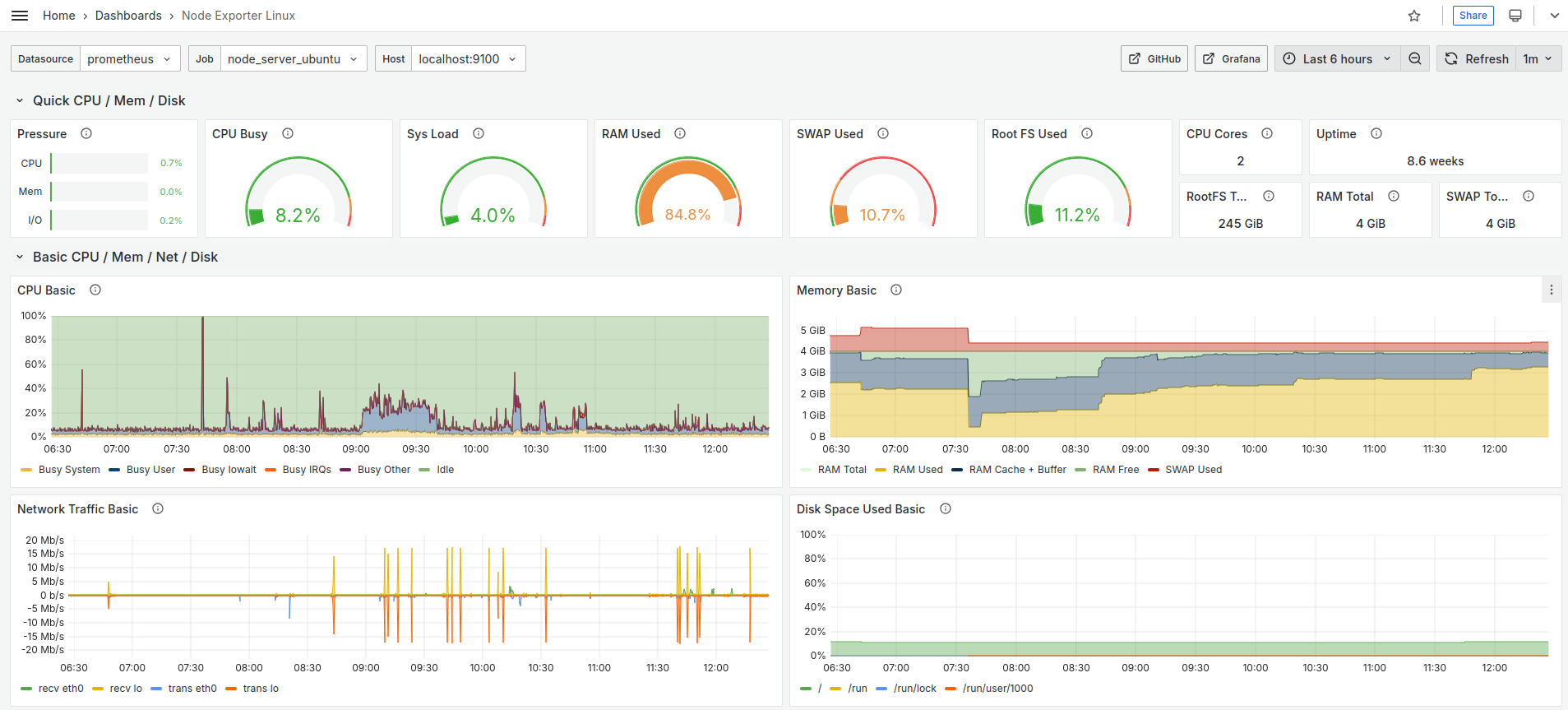Show info for Disk Space Used Basic panel
The width and height of the screenshot is (1568, 710).
(946, 508)
